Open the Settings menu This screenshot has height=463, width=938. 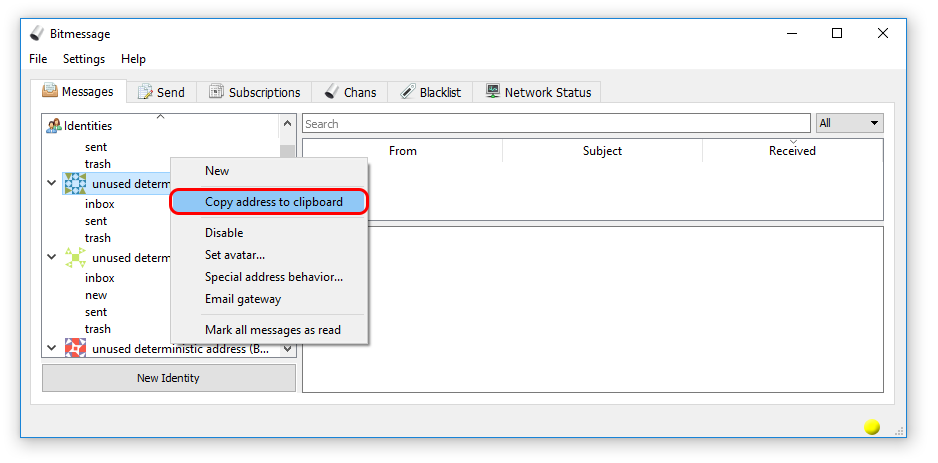(x=84, y=59)
